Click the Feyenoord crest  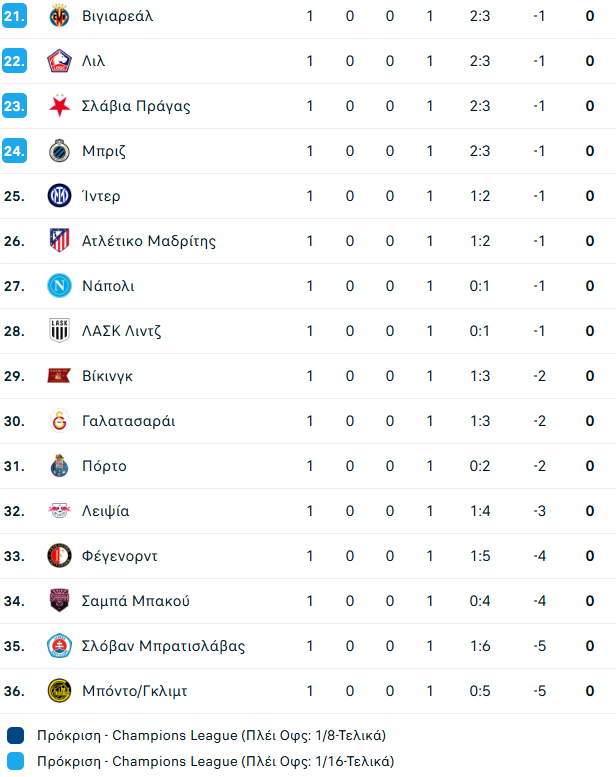pyautogui.click(x=59, y=555)
